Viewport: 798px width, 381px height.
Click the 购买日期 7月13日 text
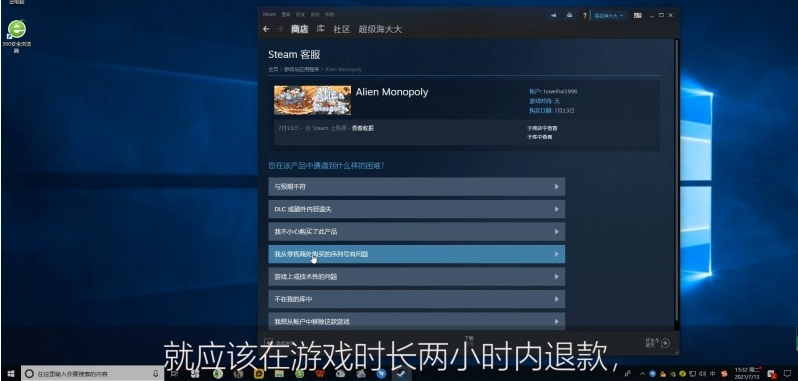pyautogui.click(x=552, y=110)
